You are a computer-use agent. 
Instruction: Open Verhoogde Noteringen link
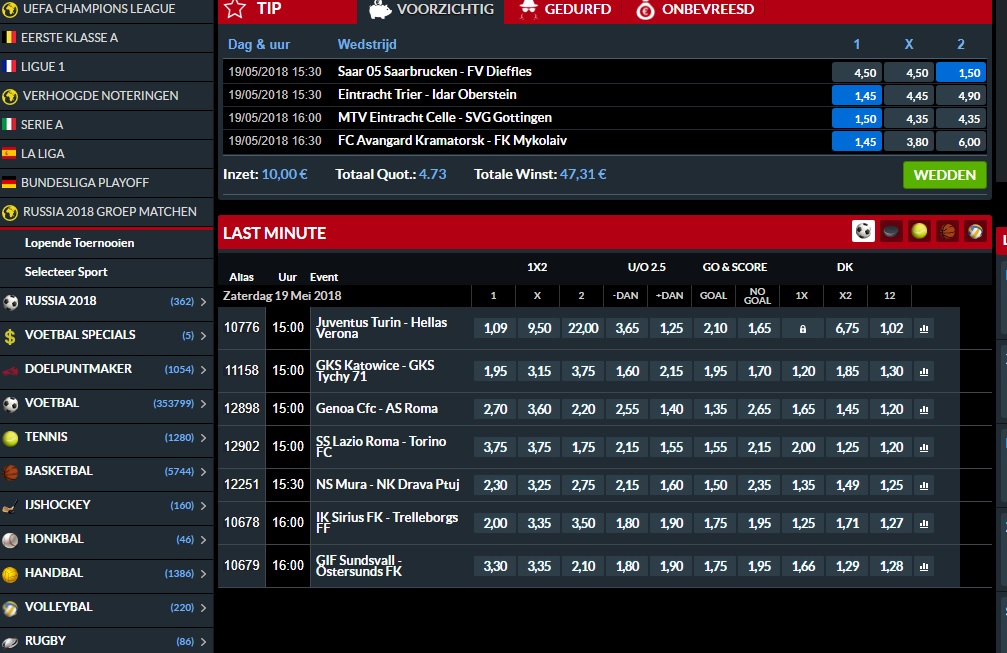106,96
